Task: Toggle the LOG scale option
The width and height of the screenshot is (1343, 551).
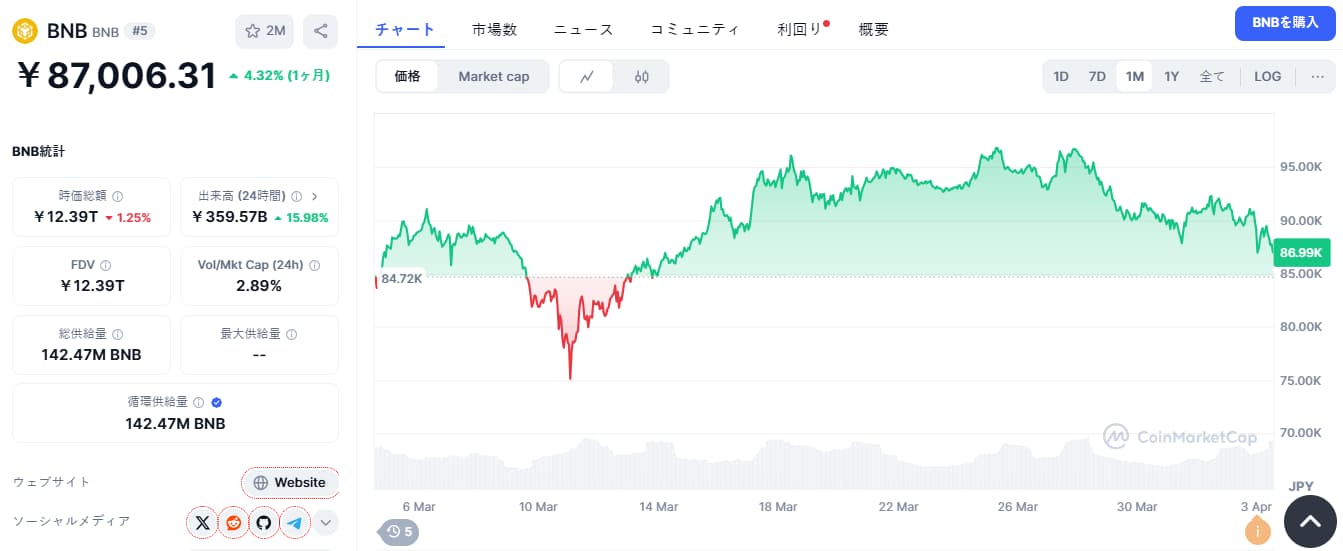Action: point(1267,76)
